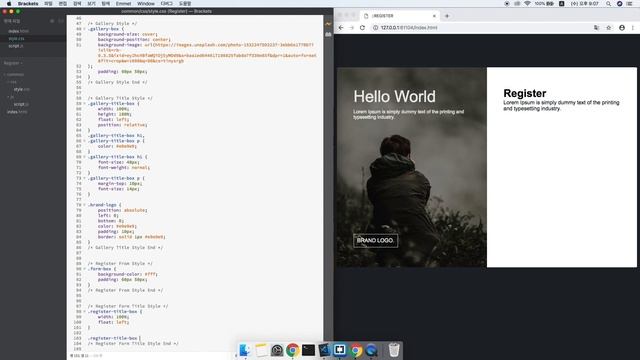Click the Register heading in browser
Screen dimensions: 640x360
coord(524,93)
